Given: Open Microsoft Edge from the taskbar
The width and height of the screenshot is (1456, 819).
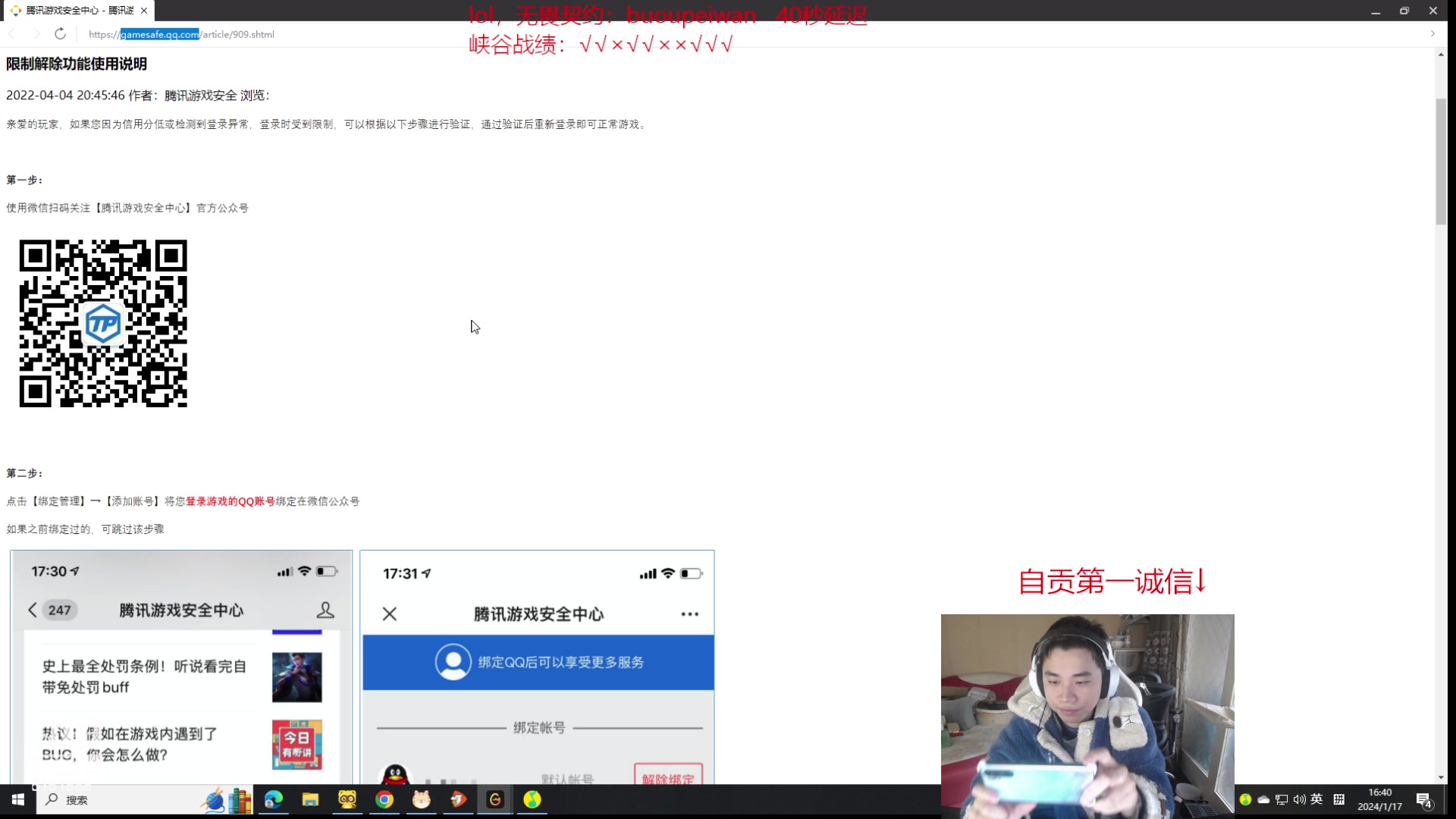Looking at the screenshot, I should [274, 800].
